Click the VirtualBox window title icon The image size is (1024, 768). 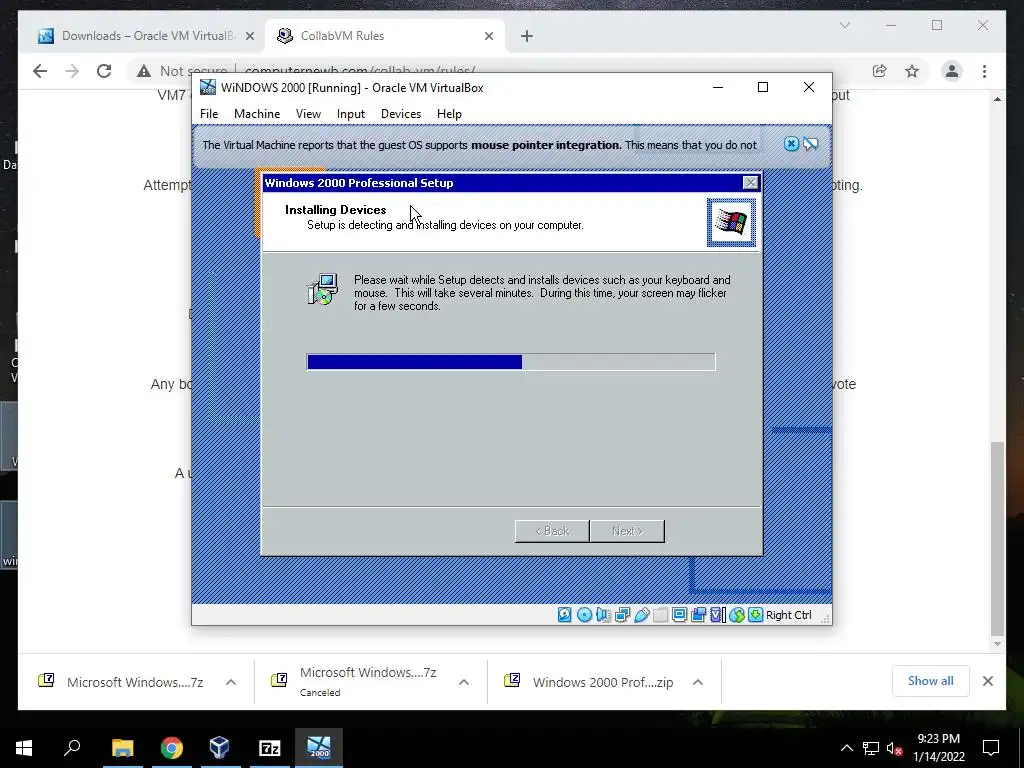click(208, 88)
